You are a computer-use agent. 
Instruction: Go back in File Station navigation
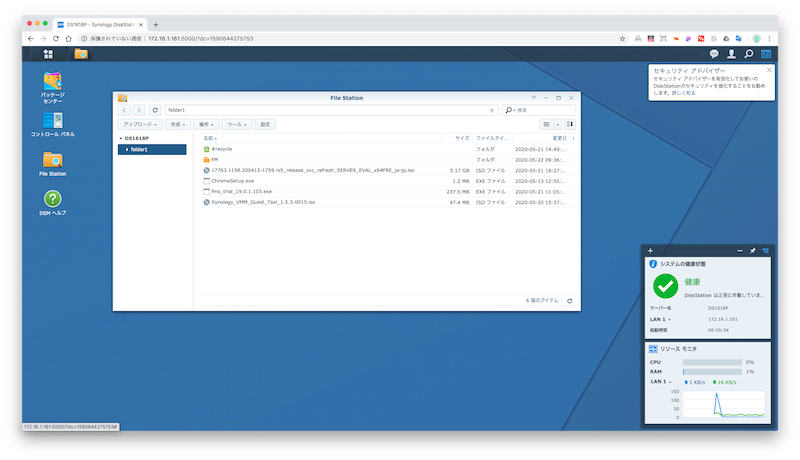click(x=124, y=110)
